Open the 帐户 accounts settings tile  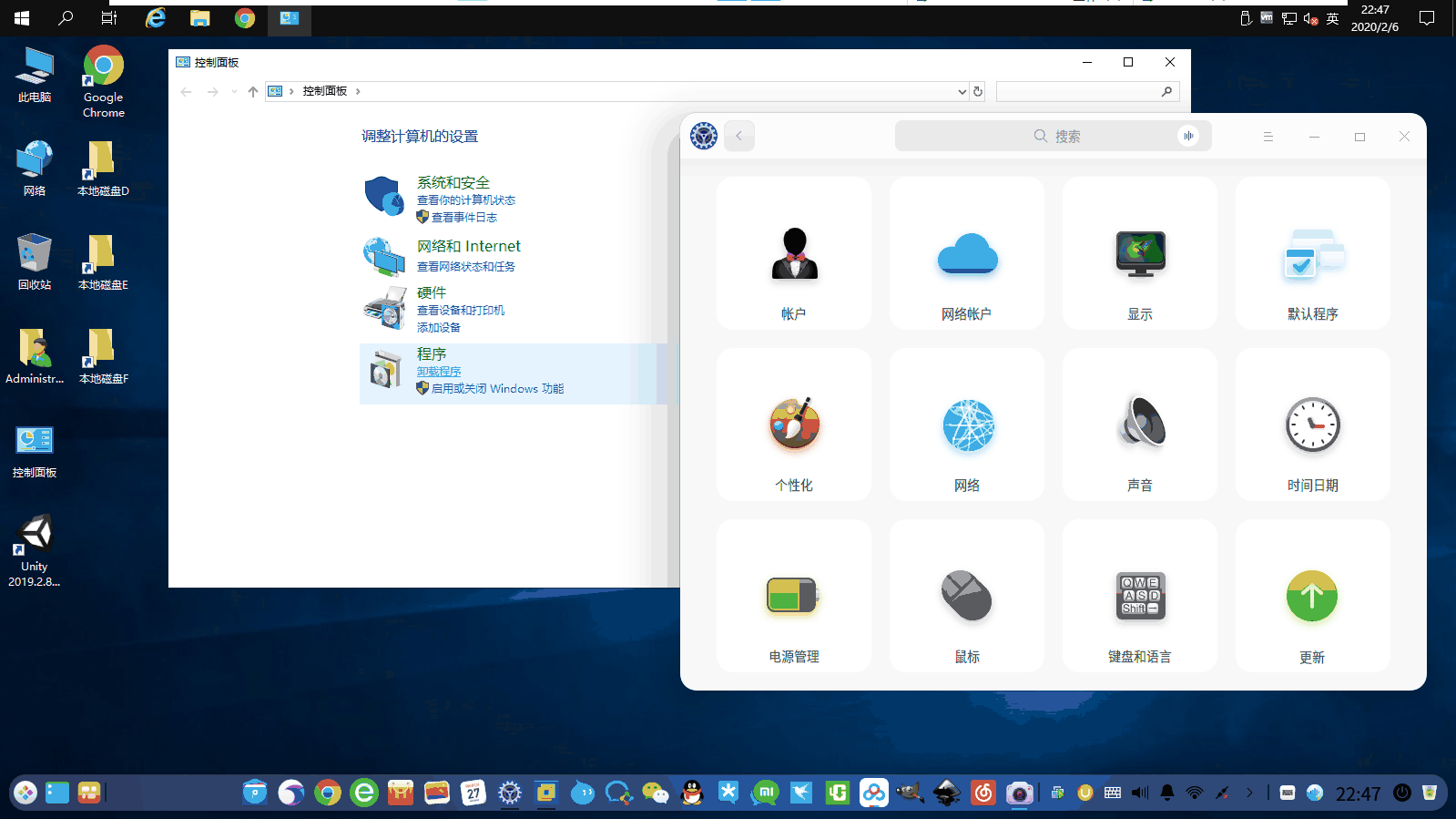point(793,253)
